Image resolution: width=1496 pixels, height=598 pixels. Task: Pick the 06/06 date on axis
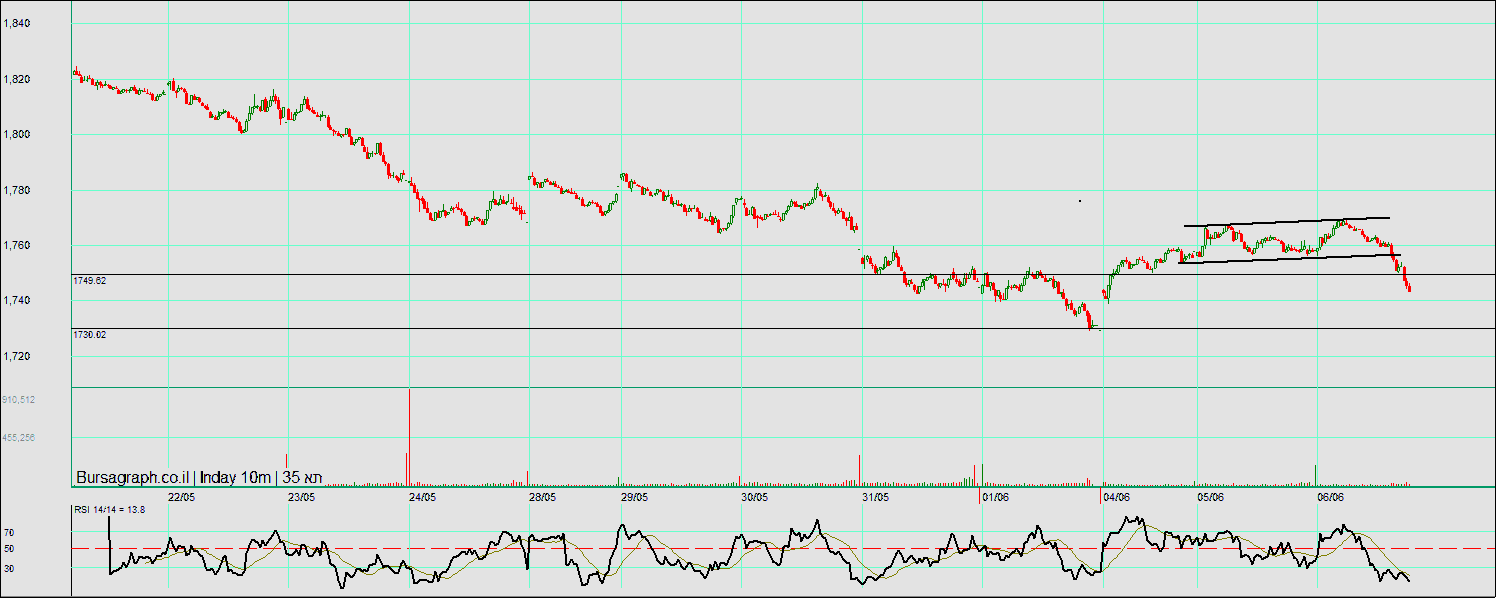[x=1330, y=496]
